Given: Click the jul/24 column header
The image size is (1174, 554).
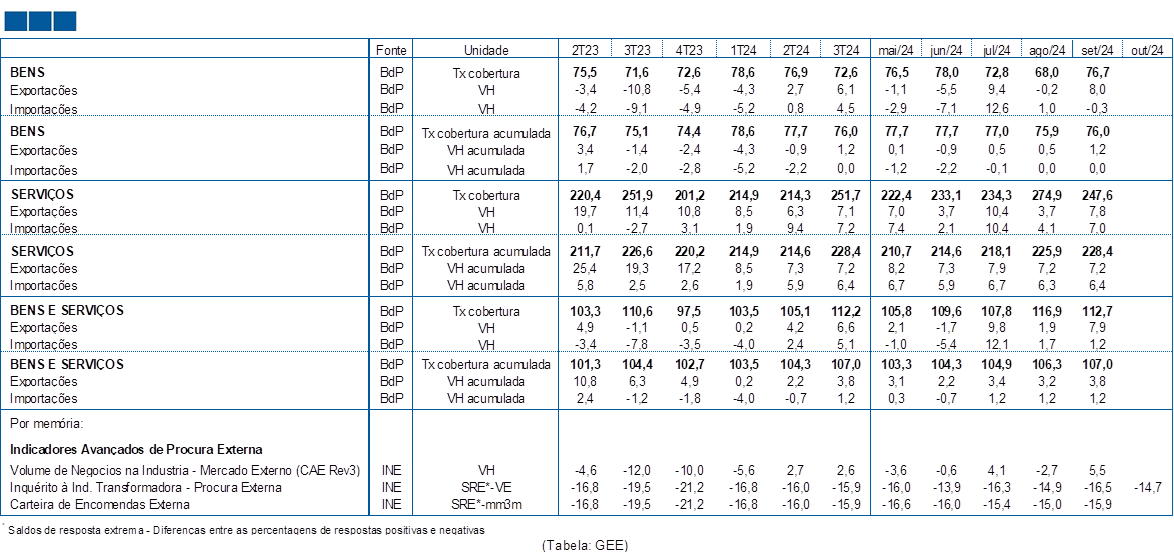Looking at the screenshot, I should tap(997, 50).
